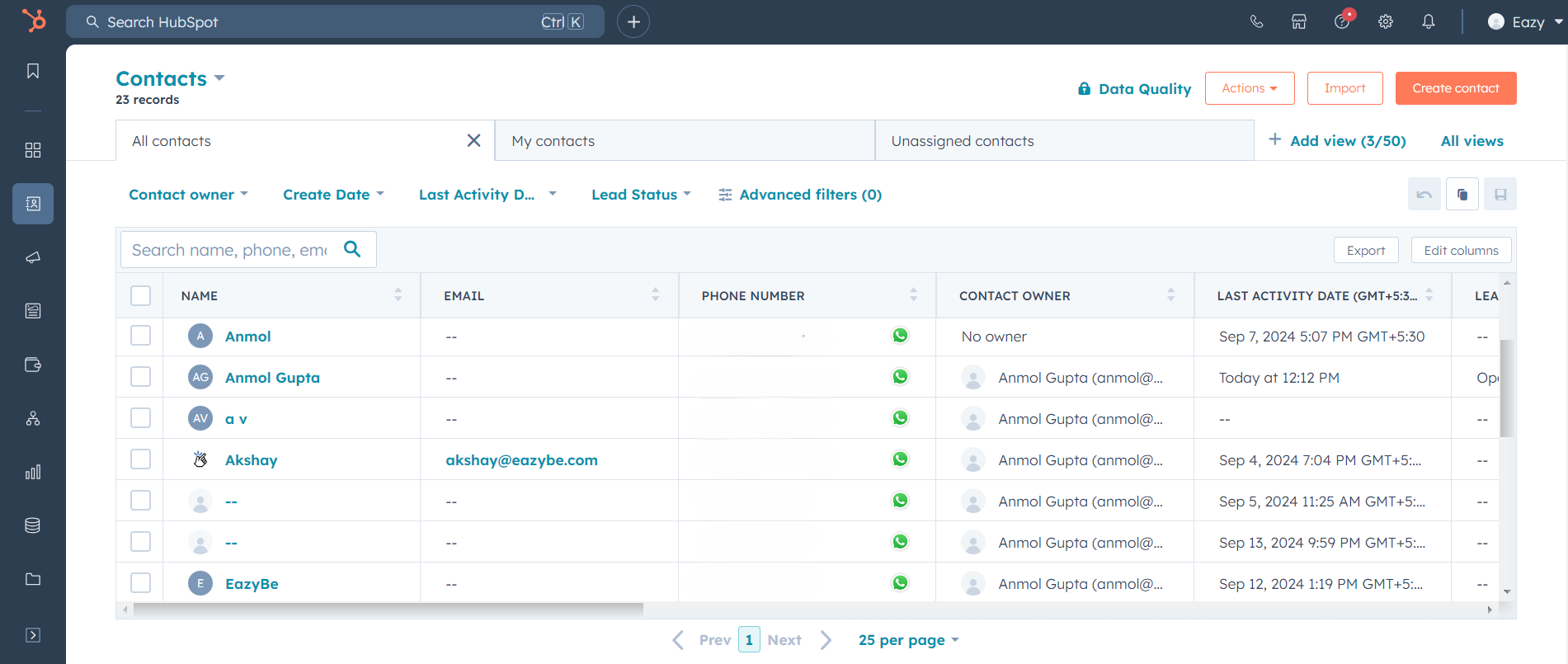Click the Export button
This screenshot has height=664, width=1568.
tap(1366, 250)
